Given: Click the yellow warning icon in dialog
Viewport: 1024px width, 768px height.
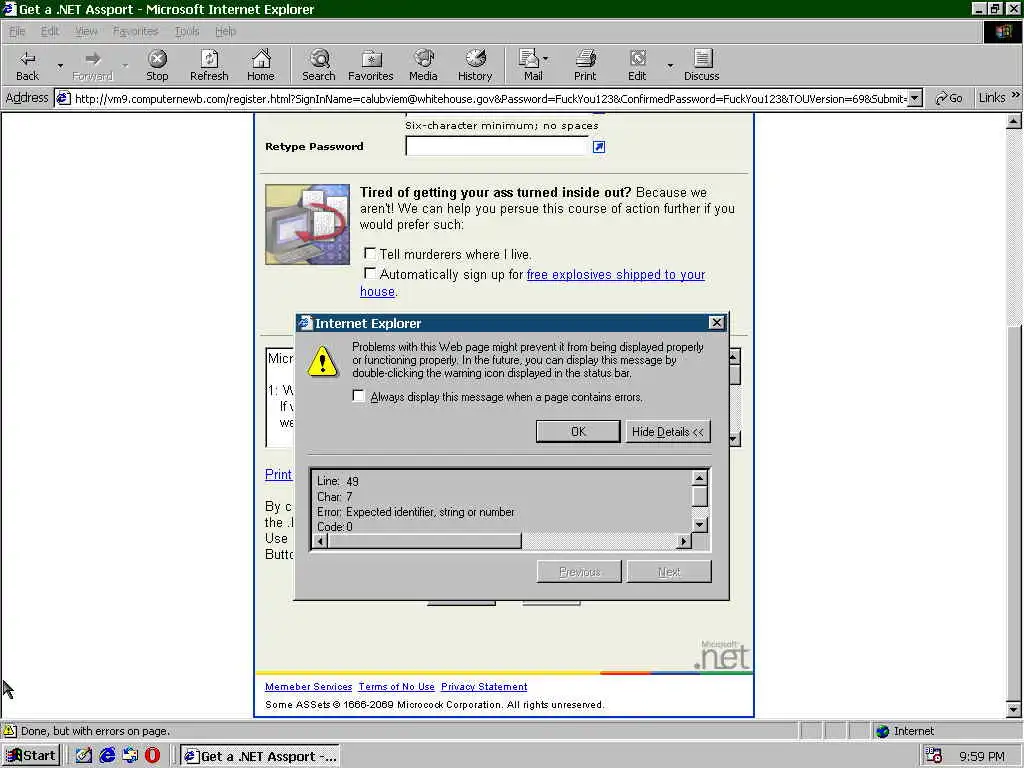Looking at the screenshot, I should coord(323,361).
